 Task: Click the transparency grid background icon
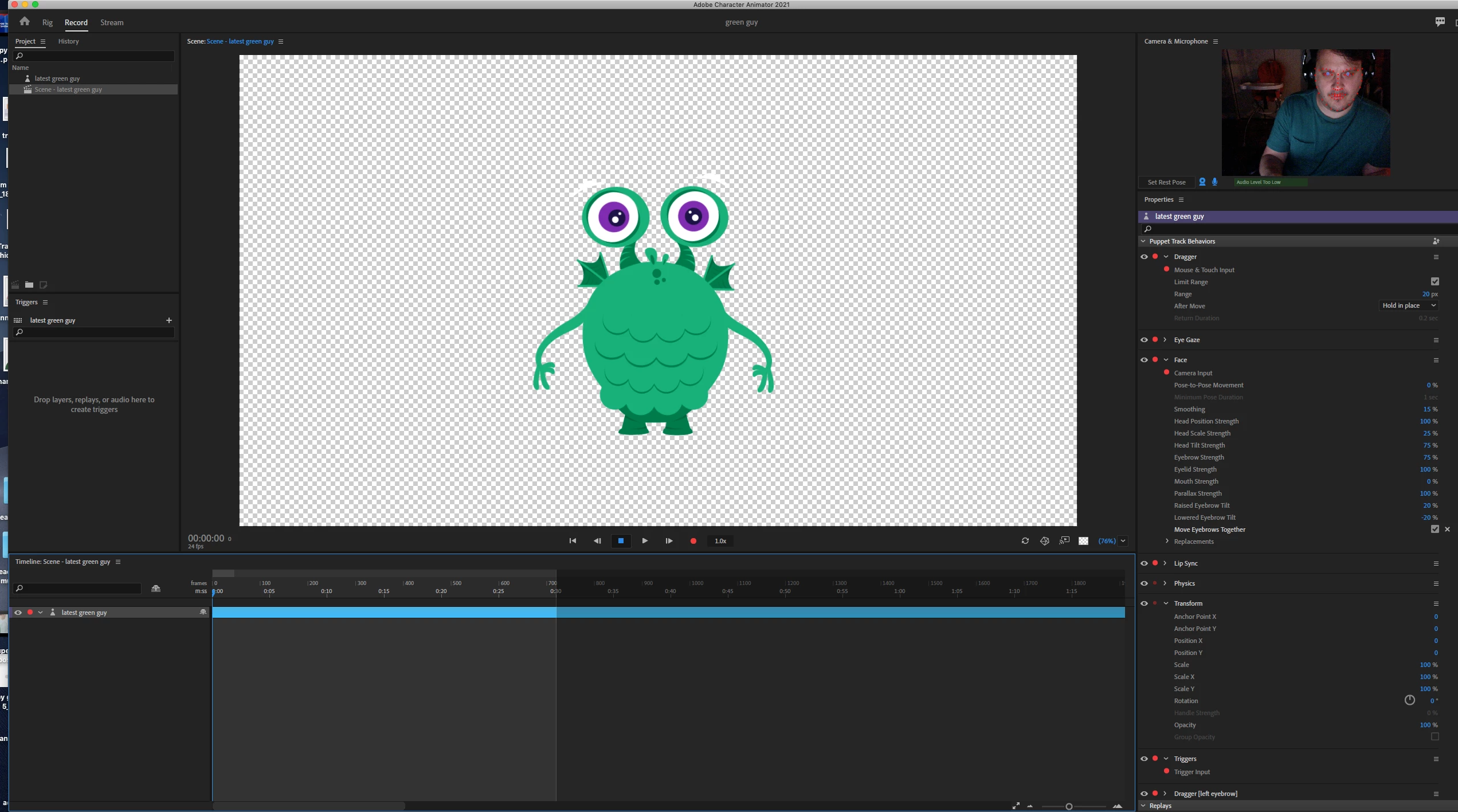tap(1083, 541)
